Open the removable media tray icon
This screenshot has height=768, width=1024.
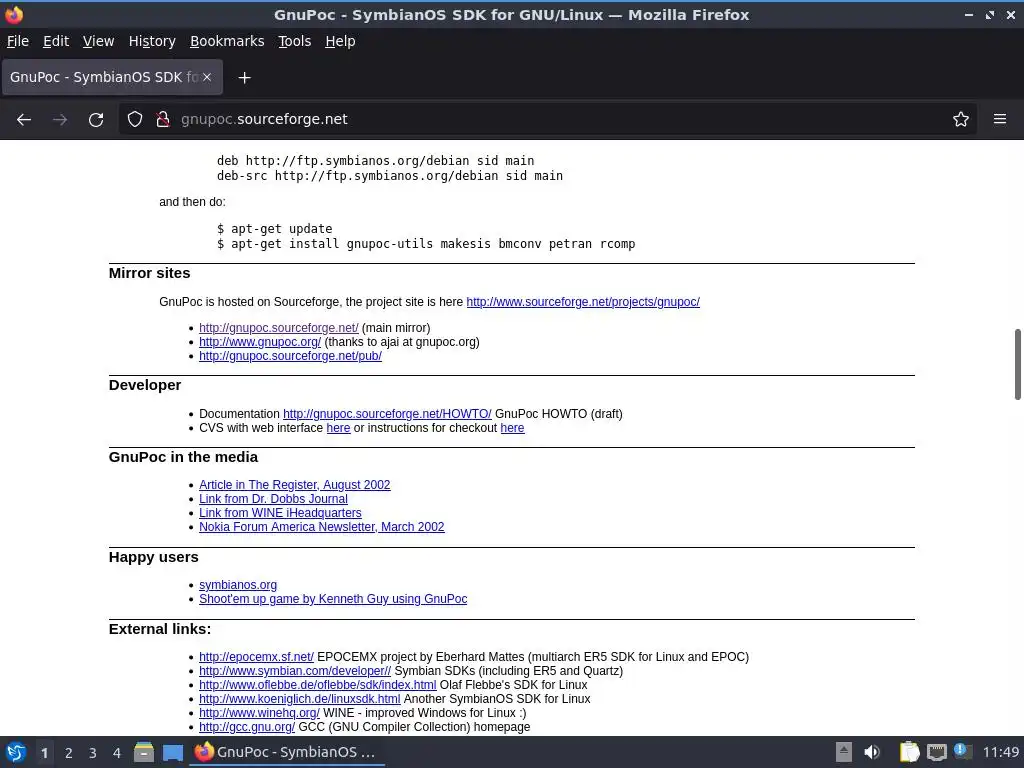pos(844,752)
